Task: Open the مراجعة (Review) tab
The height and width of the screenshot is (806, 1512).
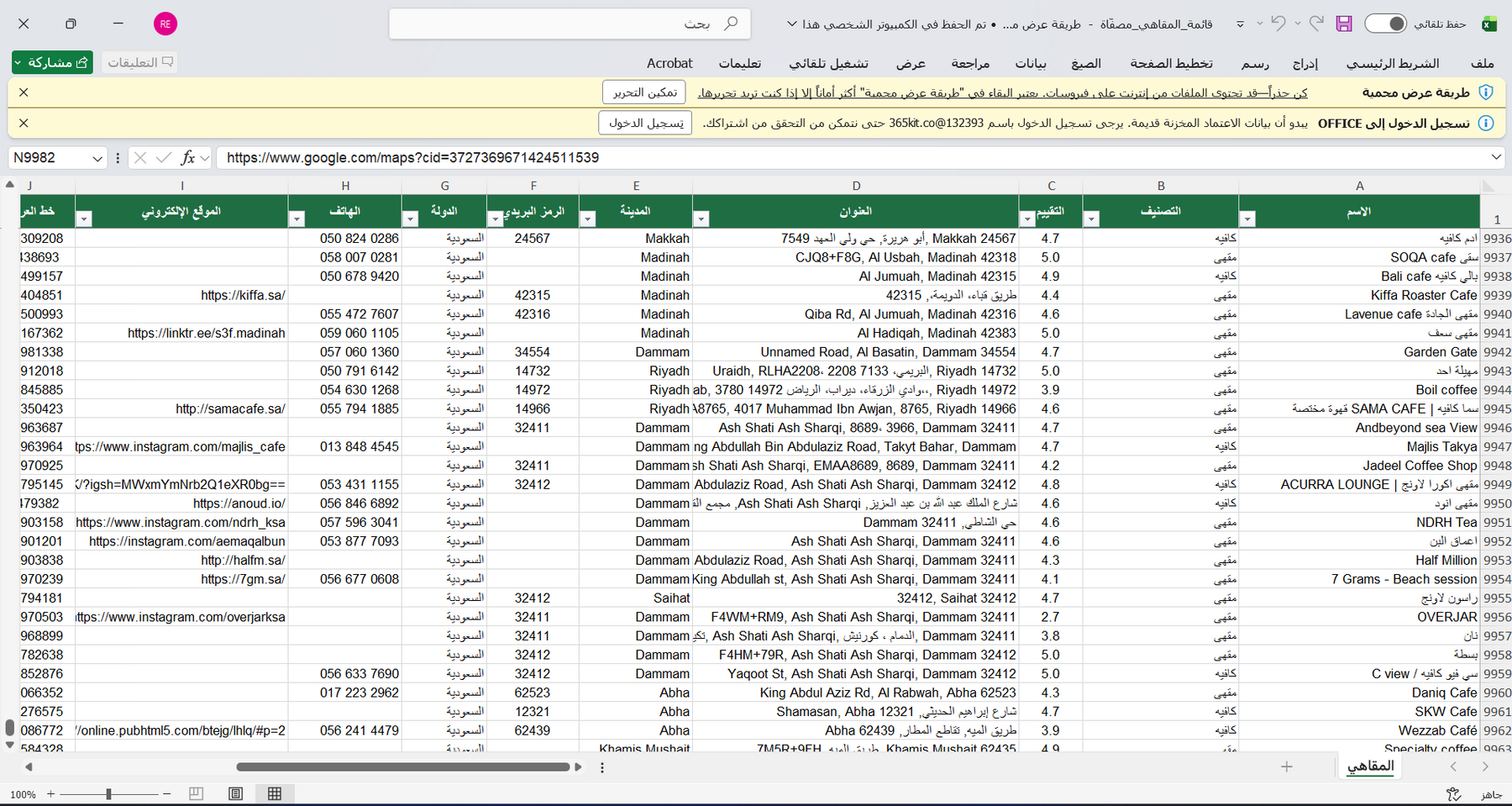Action: pyautogui.click(x=970, y=63)
